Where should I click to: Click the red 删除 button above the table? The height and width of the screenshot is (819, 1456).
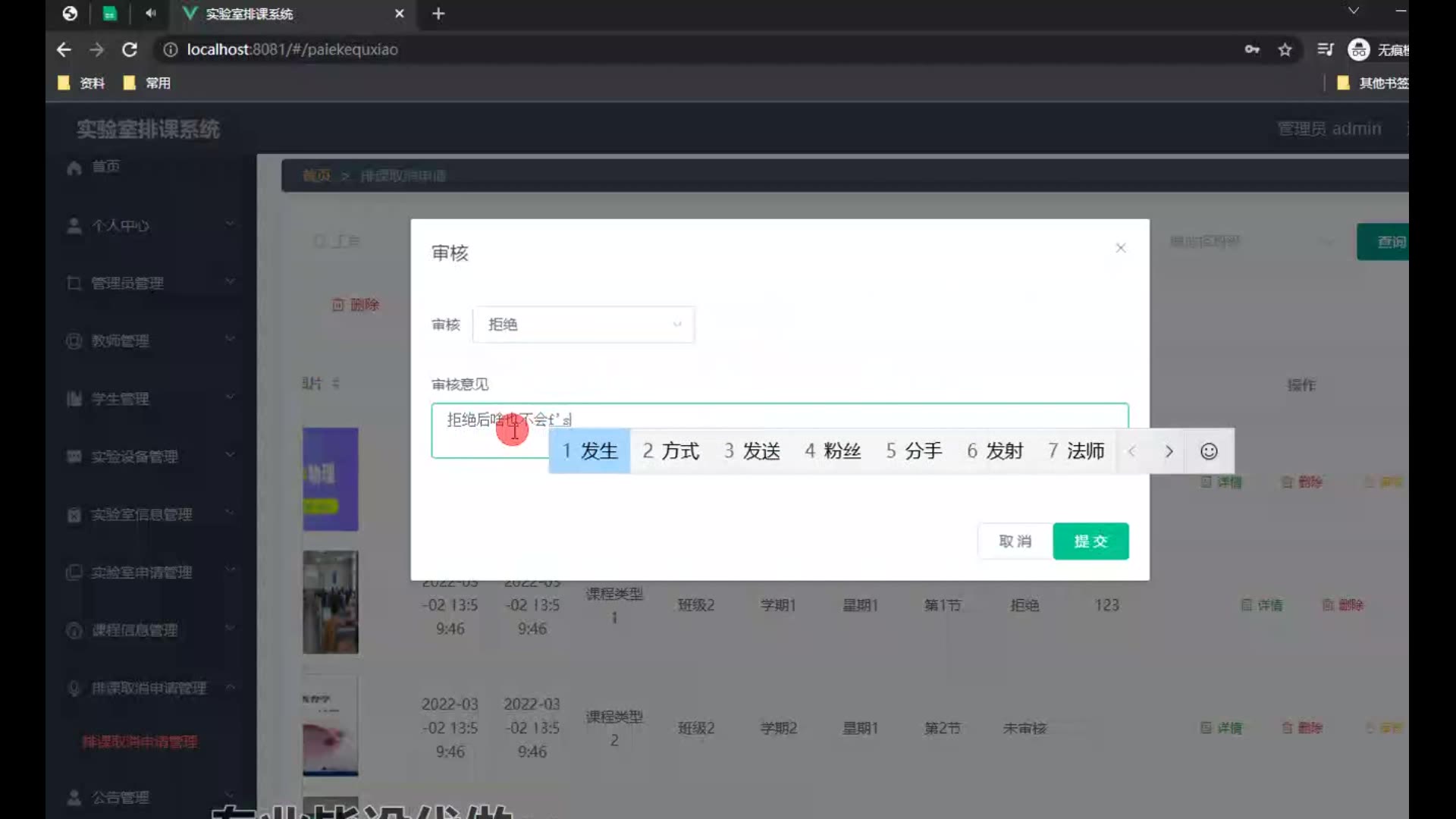click(x=356, y=305)
